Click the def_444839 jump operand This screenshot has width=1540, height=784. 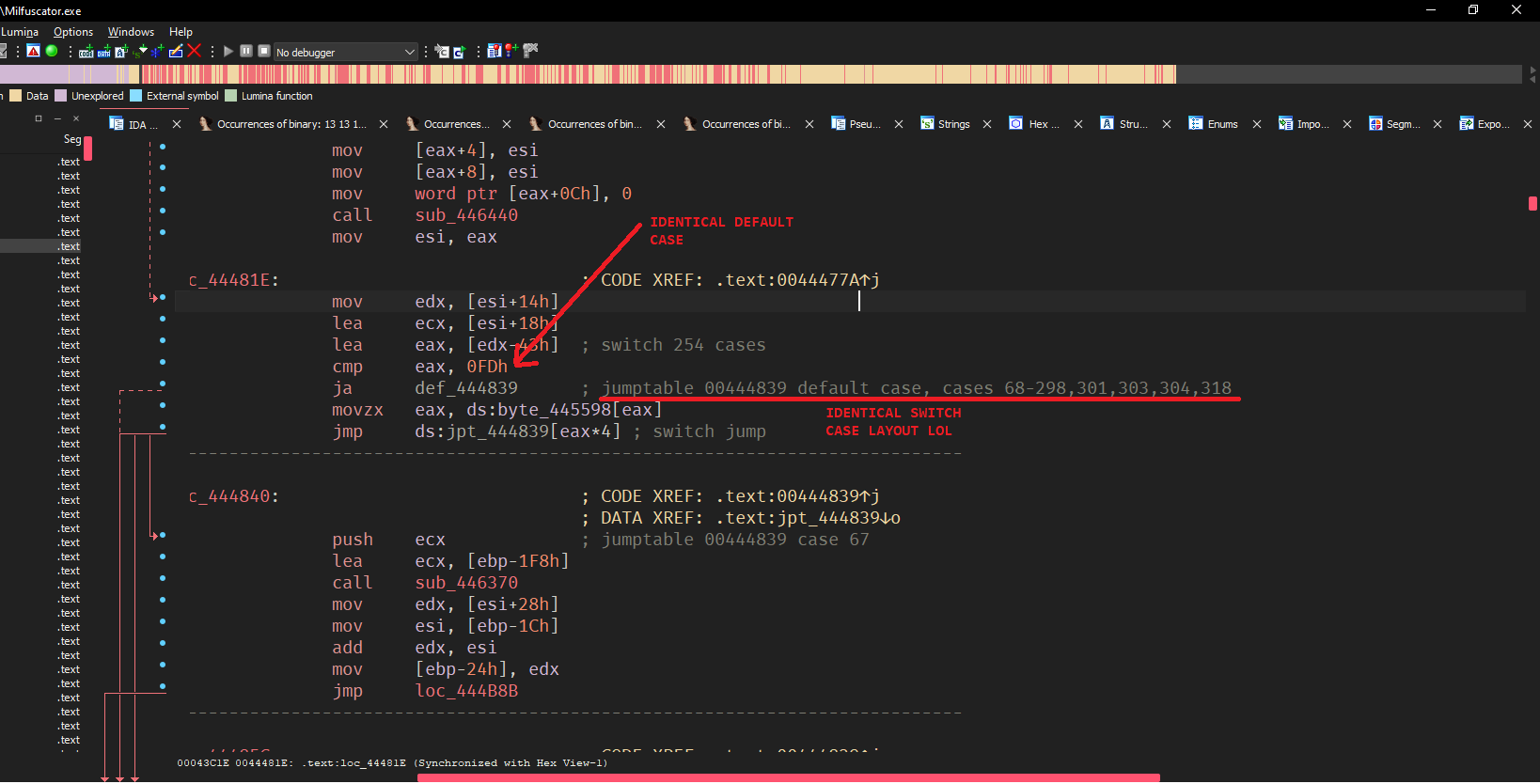point(466,388)
